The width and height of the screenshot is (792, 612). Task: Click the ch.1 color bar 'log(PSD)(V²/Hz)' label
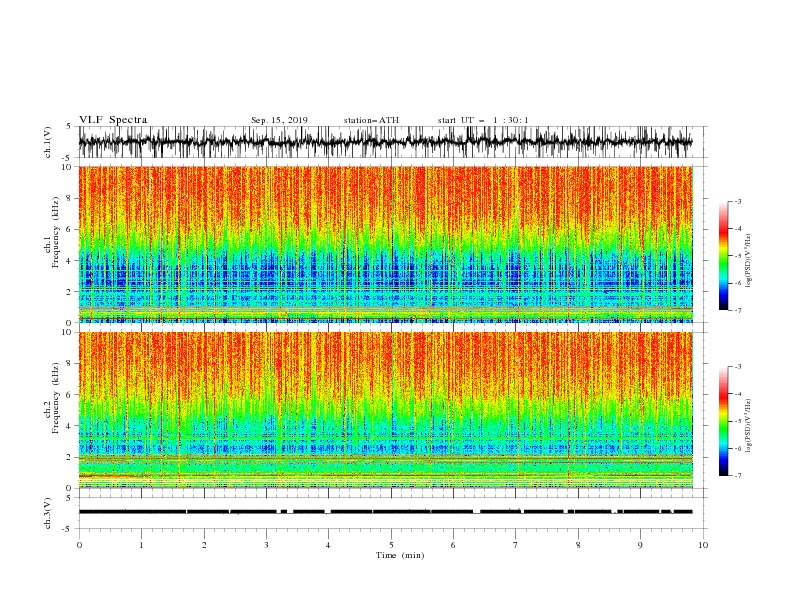click(749, 261)
